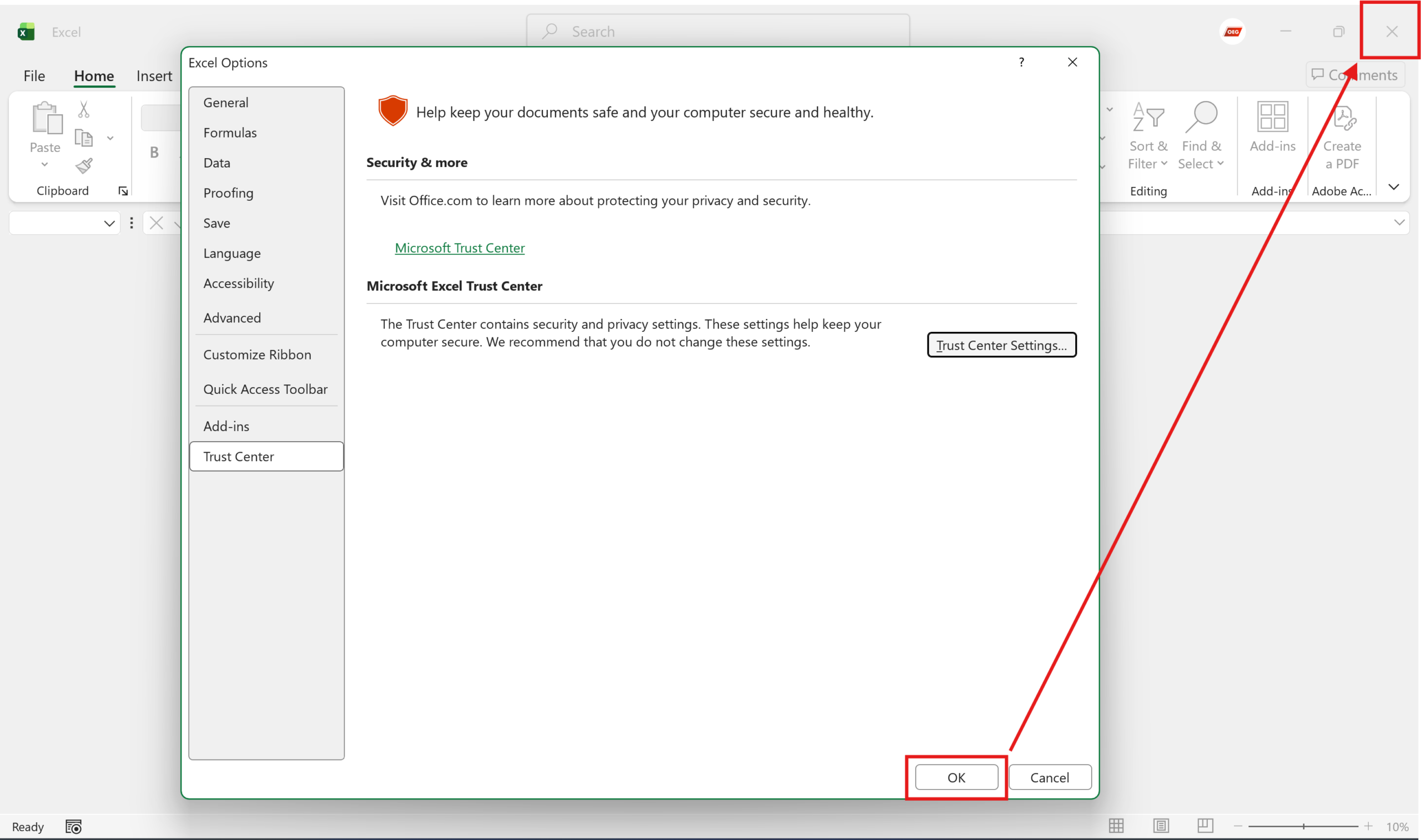
Task: Click Trust Center Settings button
Action: click(1001, 345)
